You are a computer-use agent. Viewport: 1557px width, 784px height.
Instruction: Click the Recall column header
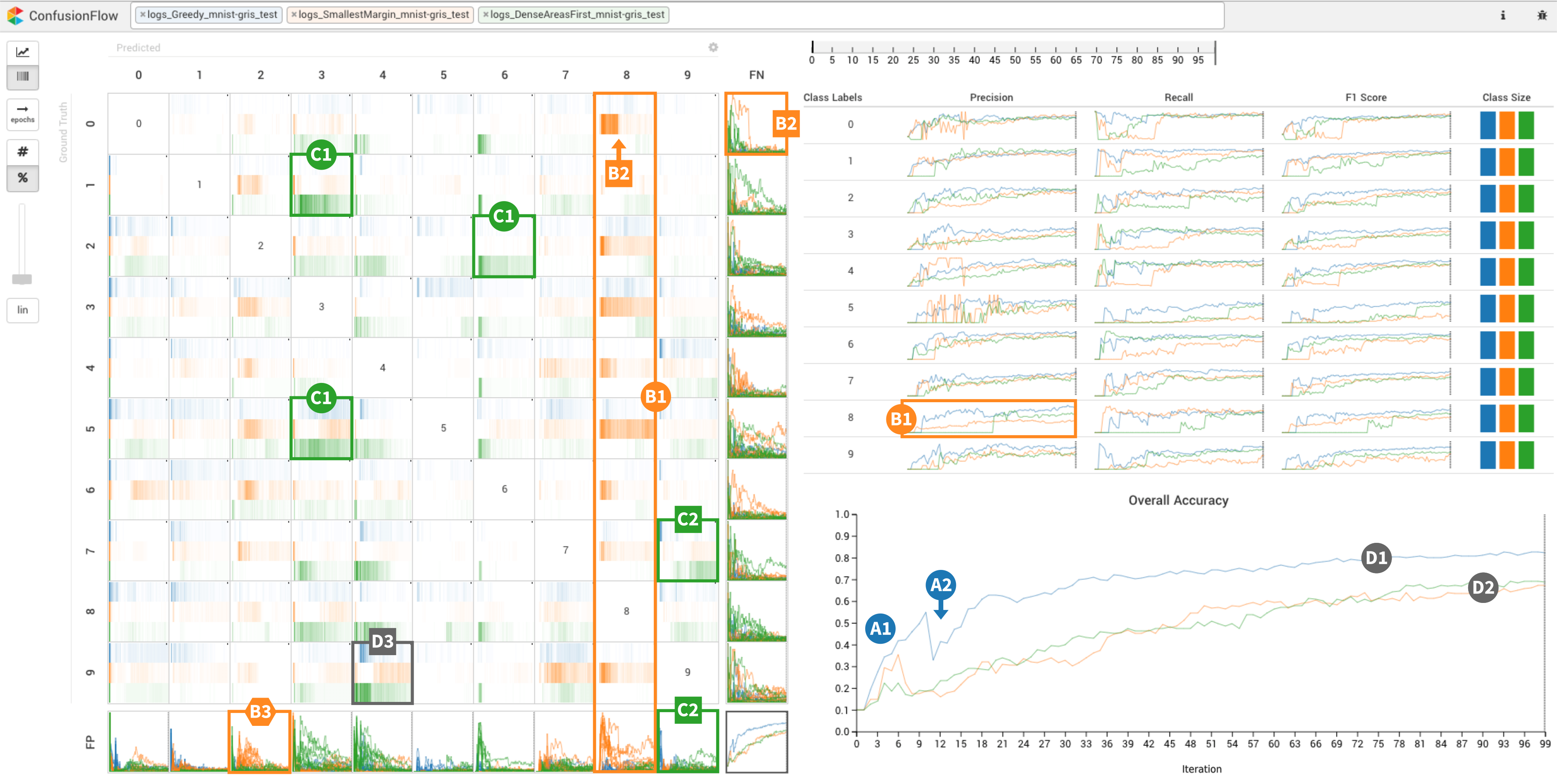(x=1178, y=97)
